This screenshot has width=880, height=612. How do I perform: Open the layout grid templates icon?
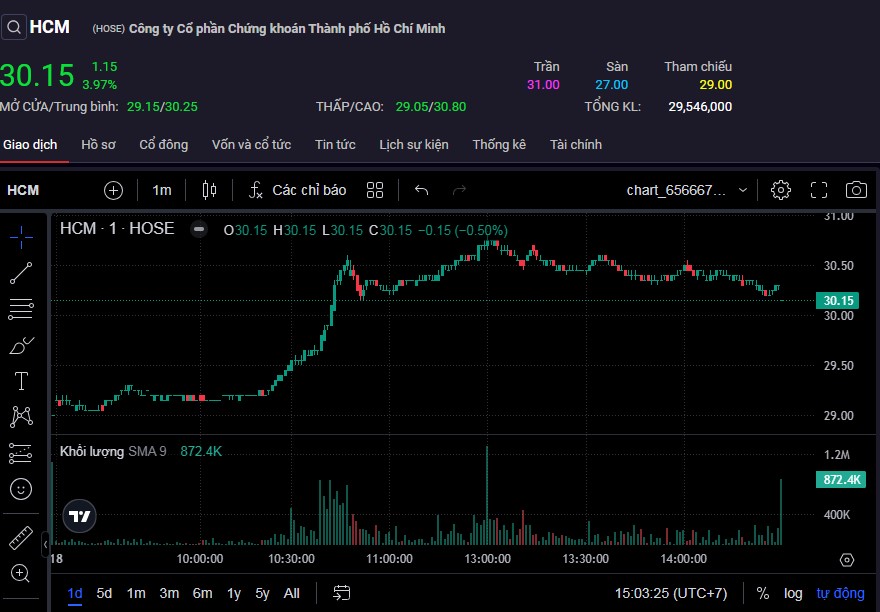tap(375, 190)
